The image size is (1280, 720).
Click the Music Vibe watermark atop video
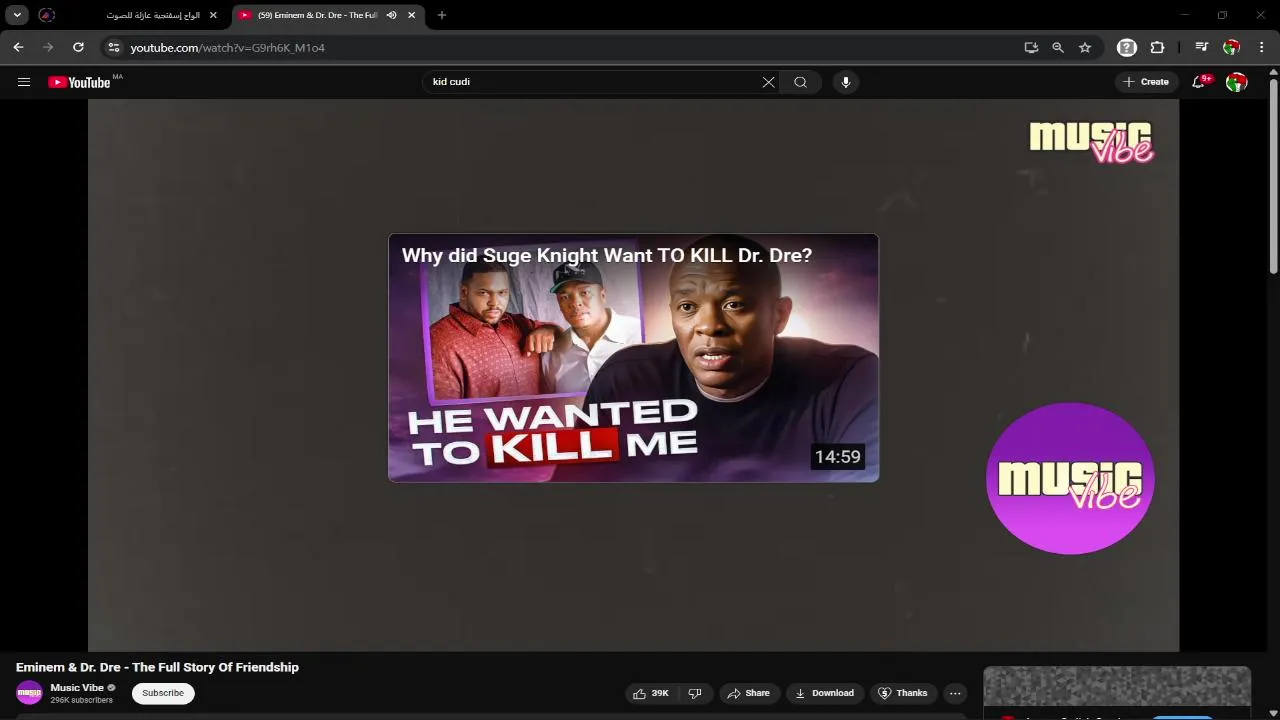point(1091,142)
